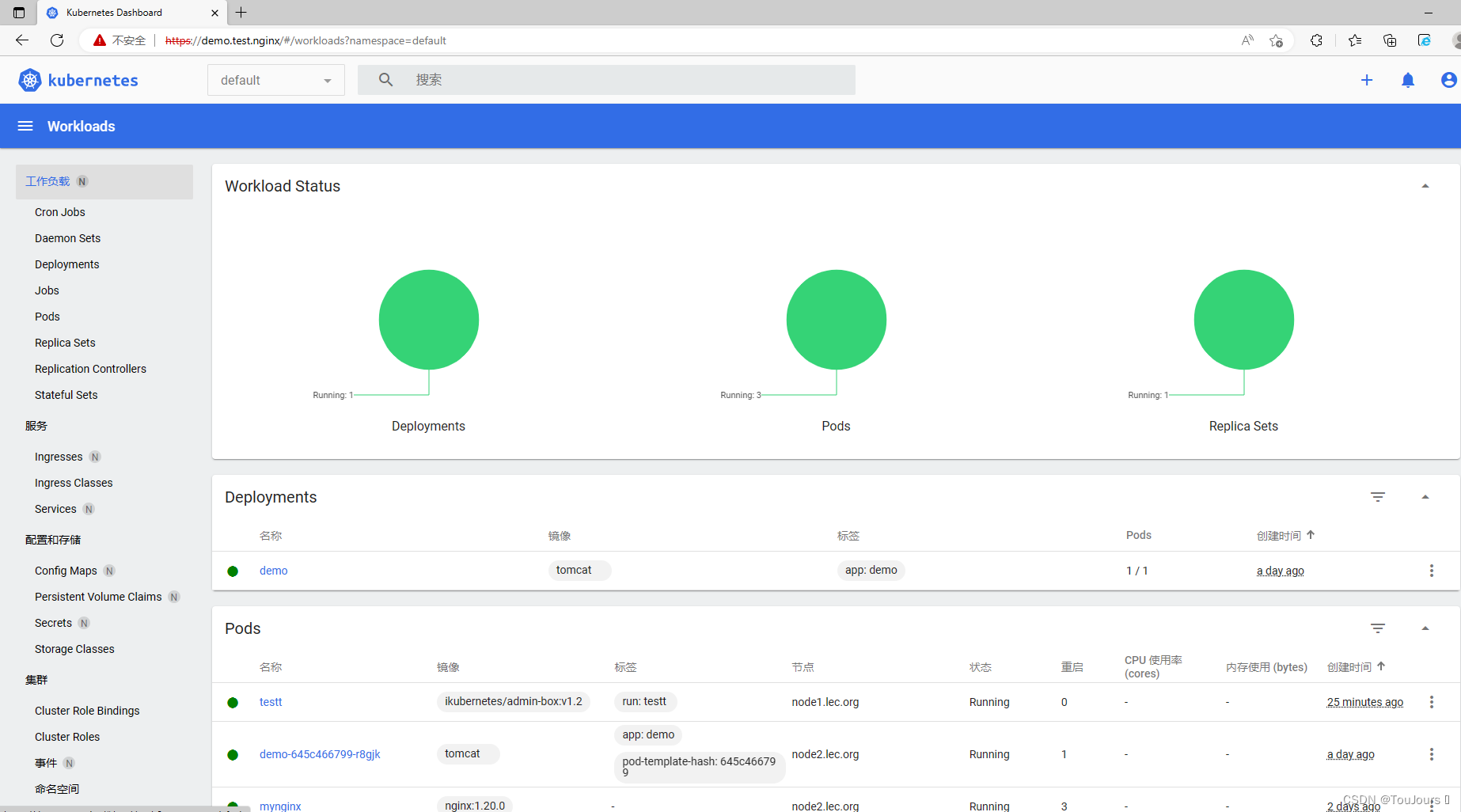Sort by 创建时间 column arrow
Image resolution: width=1461 pixels, height=812 pixels.
tap(1311, 535)
